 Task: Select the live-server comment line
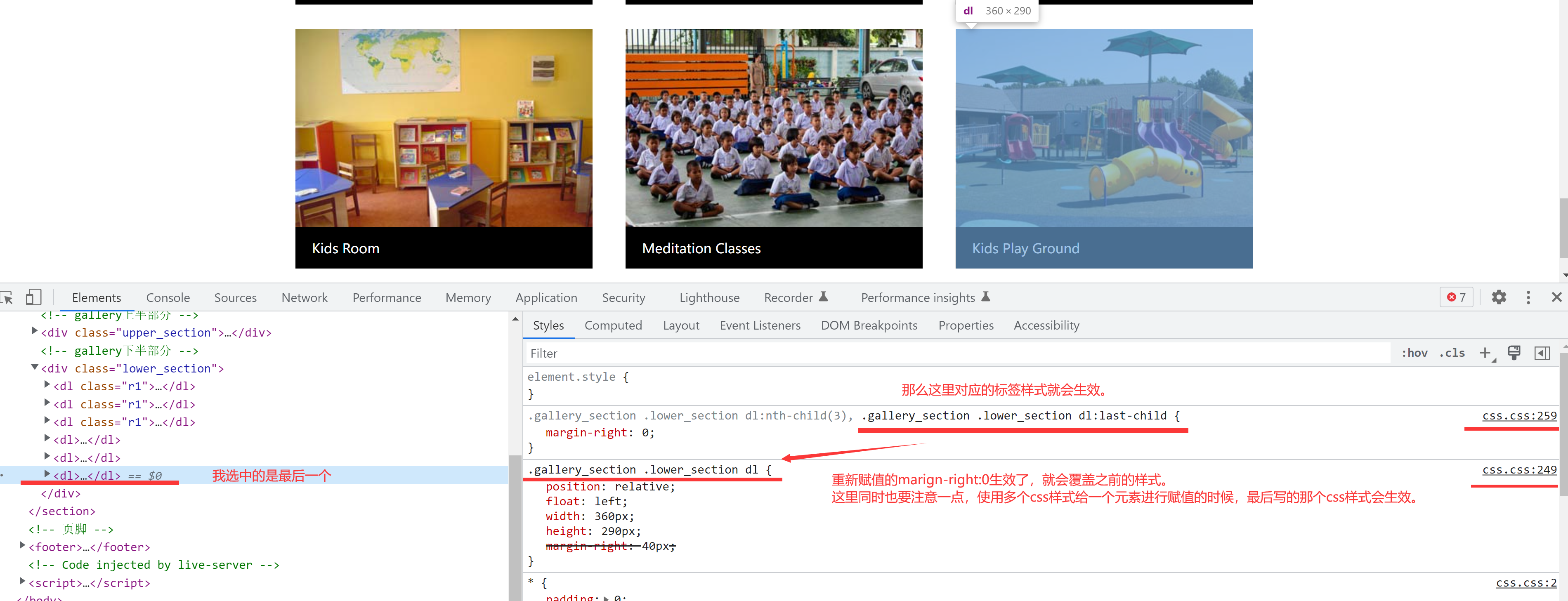click(x=154, y=565)
